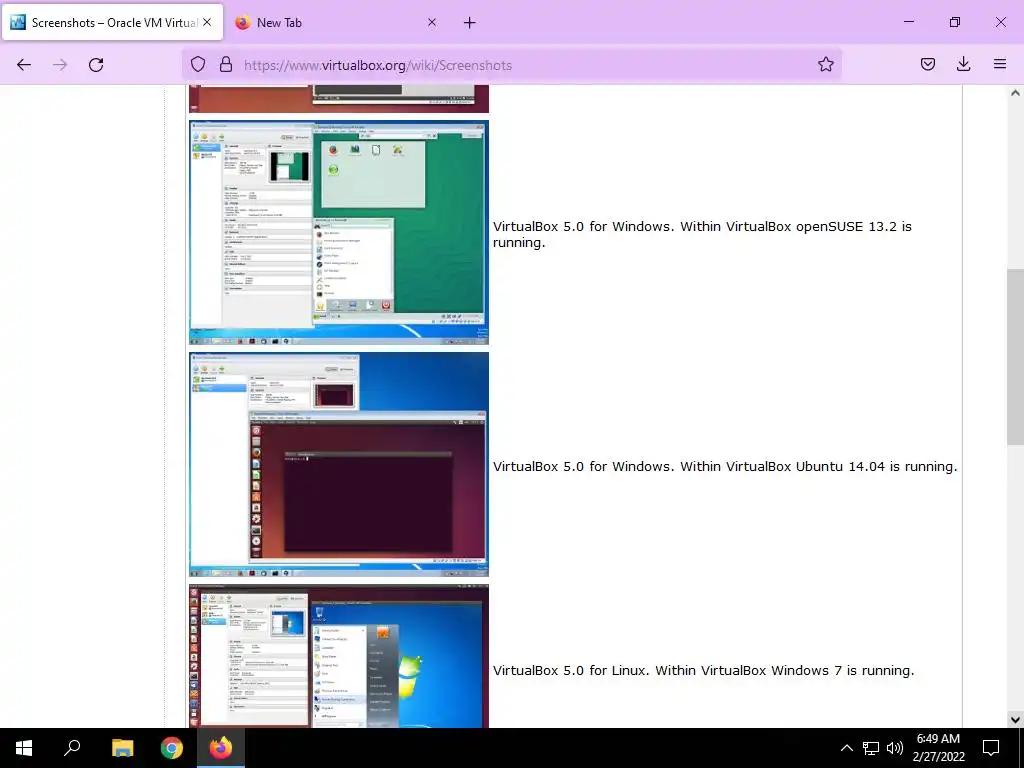Open the Firefox application menu
Screen dimensions: 1024x768
pyautogui.click(x=999, y=64)
